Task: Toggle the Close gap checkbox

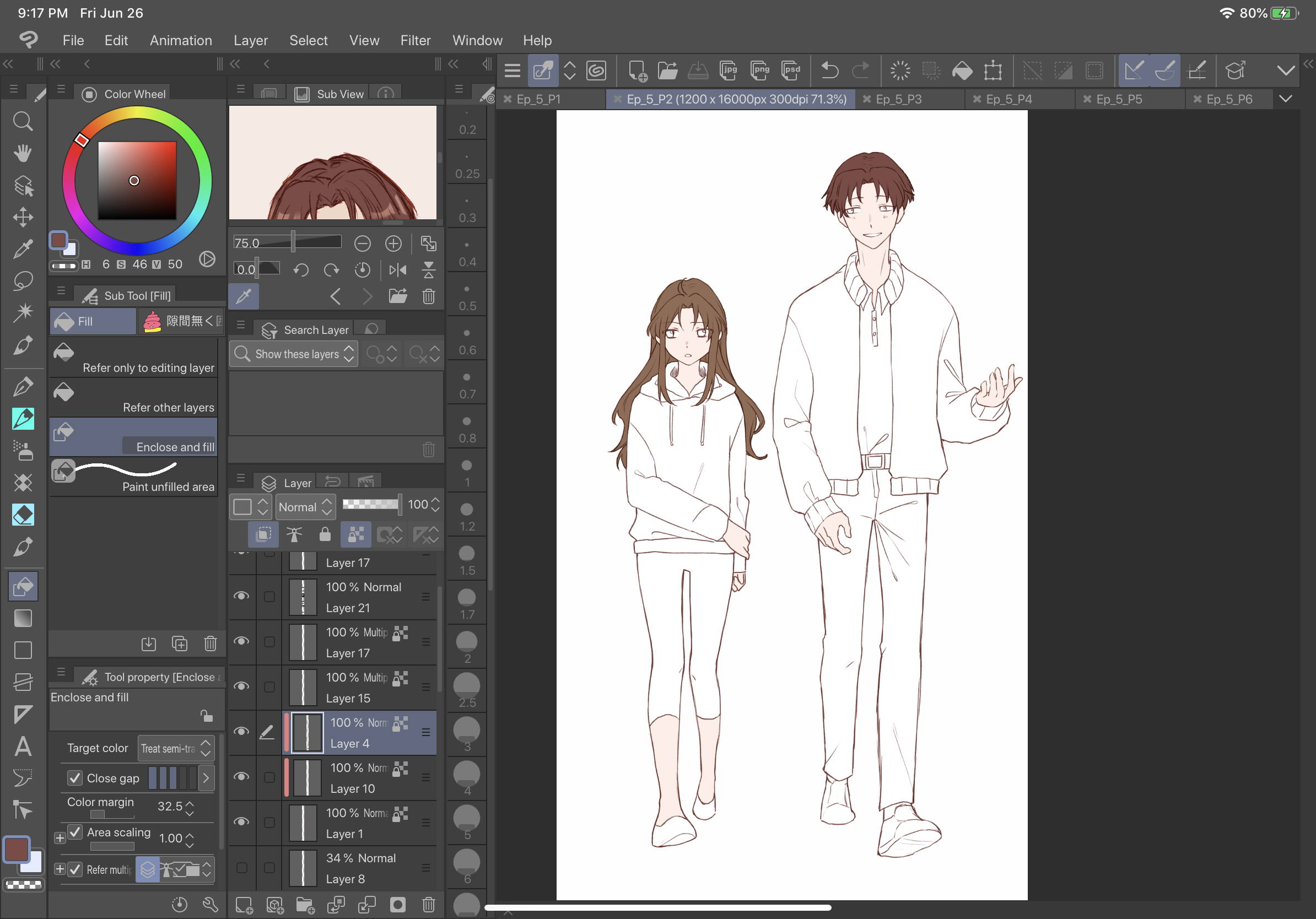Action: coord(74,777)
